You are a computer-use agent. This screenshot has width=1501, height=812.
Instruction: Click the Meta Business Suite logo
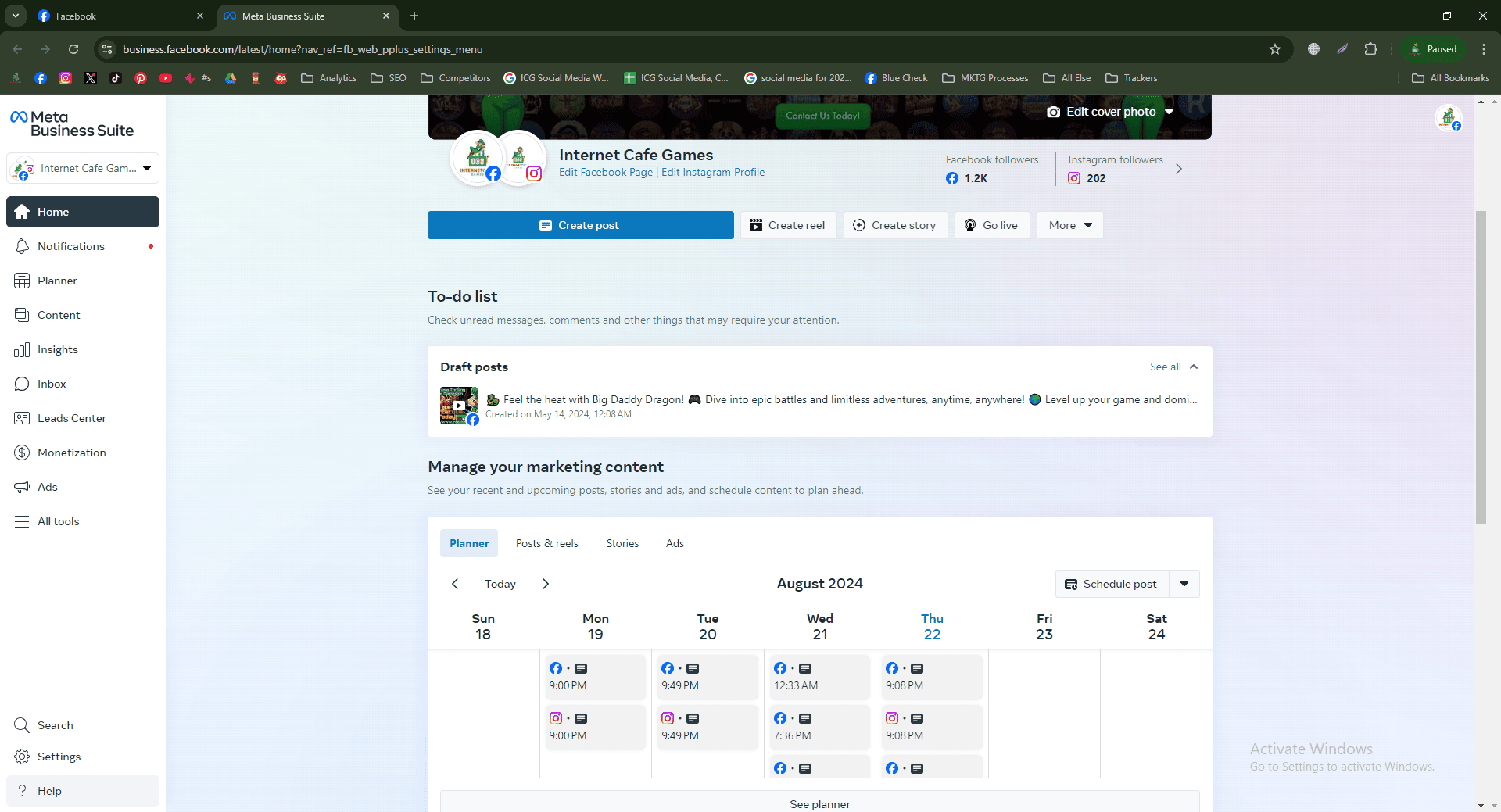point(72,123)
